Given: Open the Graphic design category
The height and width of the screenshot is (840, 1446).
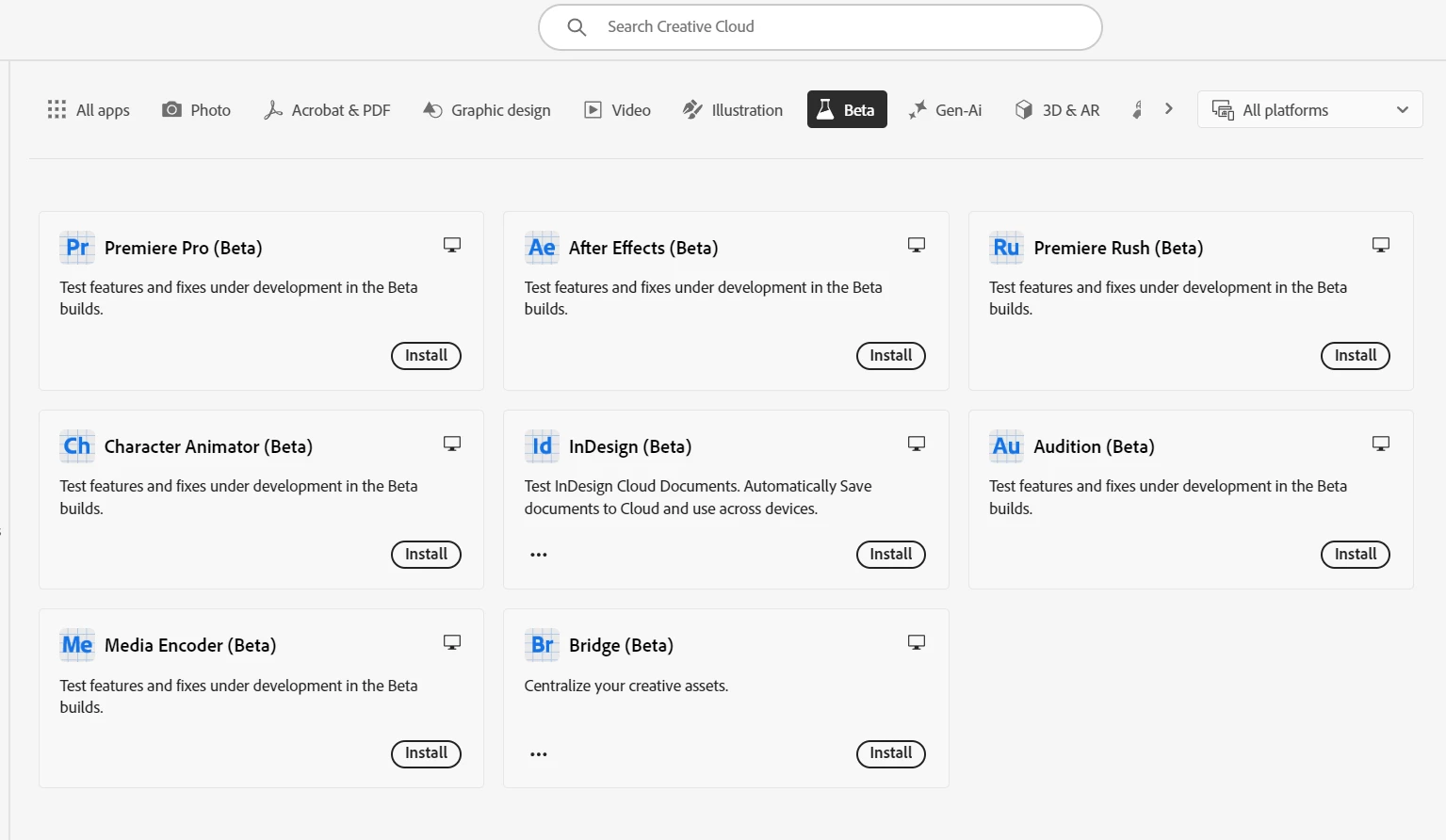Looking at the screenshot, I should point(487,110).
